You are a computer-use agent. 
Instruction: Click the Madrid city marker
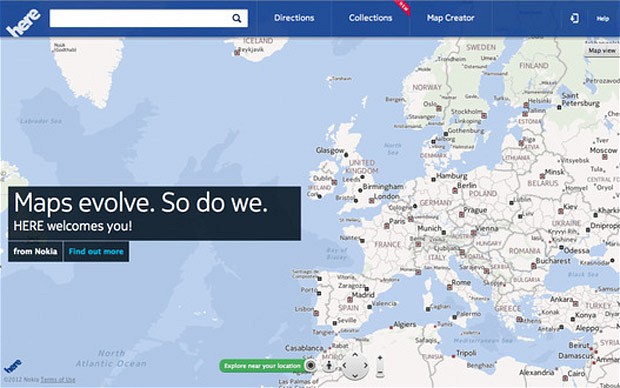click(350, 300)
